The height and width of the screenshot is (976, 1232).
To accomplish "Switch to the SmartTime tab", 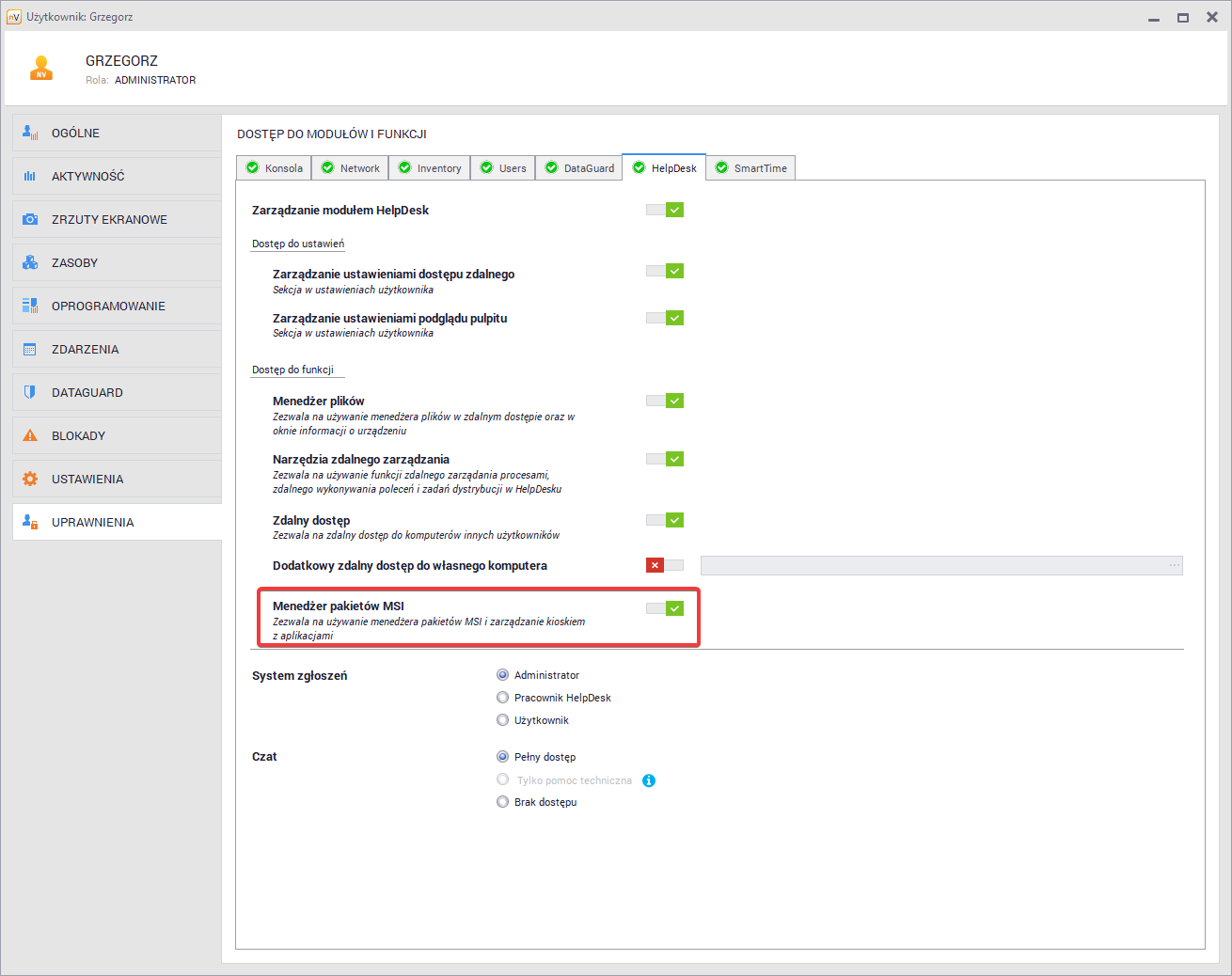I will [x=750, y=168].
